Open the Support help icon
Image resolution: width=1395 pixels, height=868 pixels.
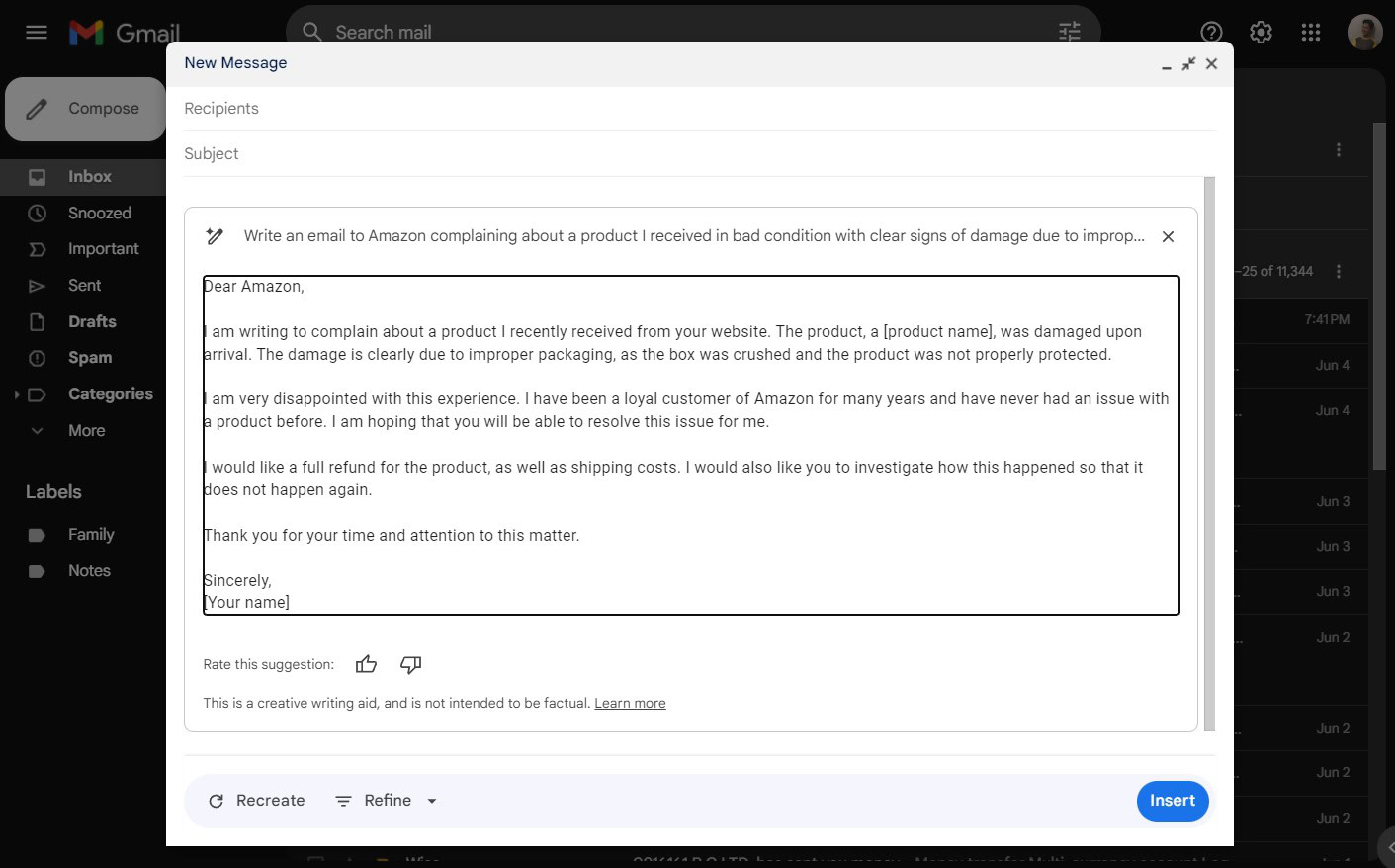[1211, 33]
